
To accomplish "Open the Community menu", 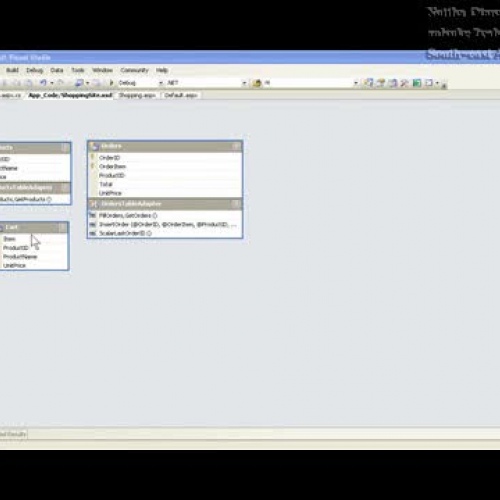I will click(134, 70).
